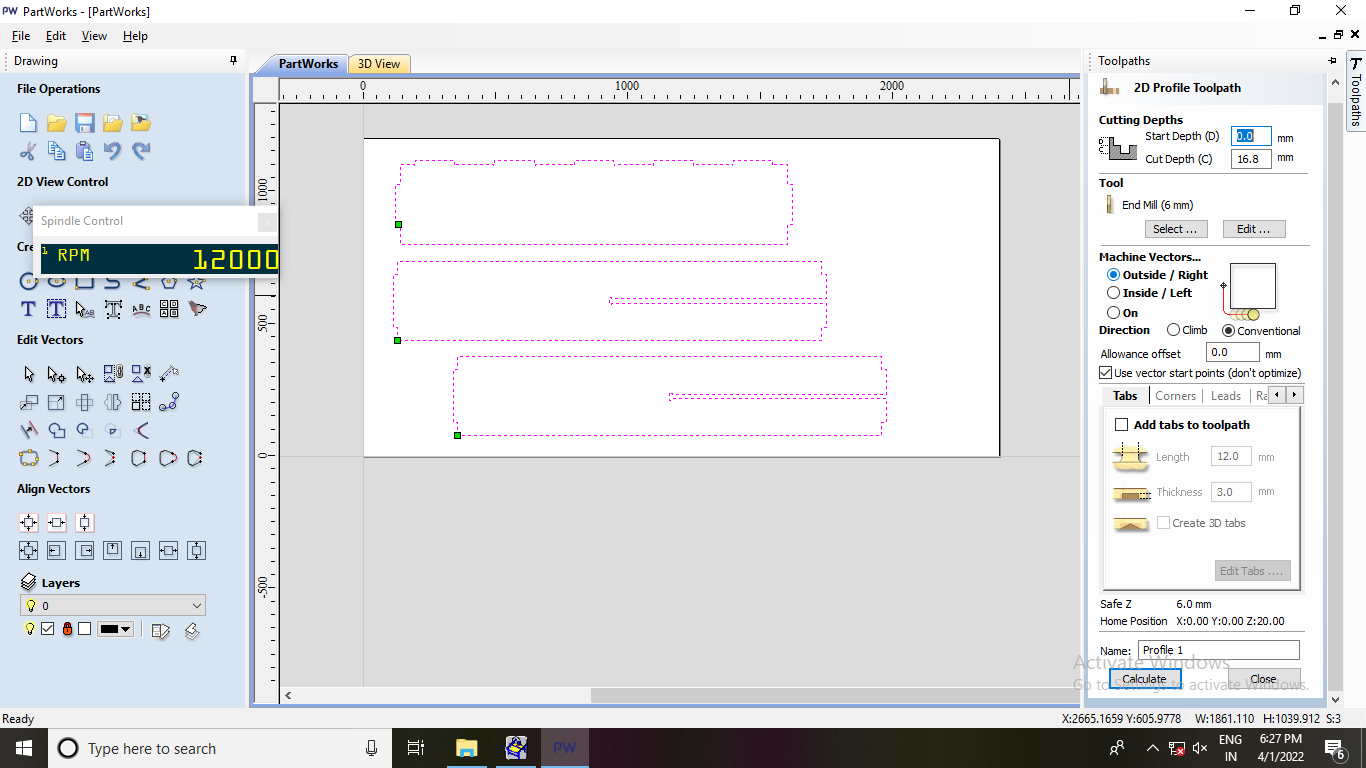The height and width of the screenshot is (768, 1366).
Task: Click the Cut Depth input field
Action: [1251, 159]
